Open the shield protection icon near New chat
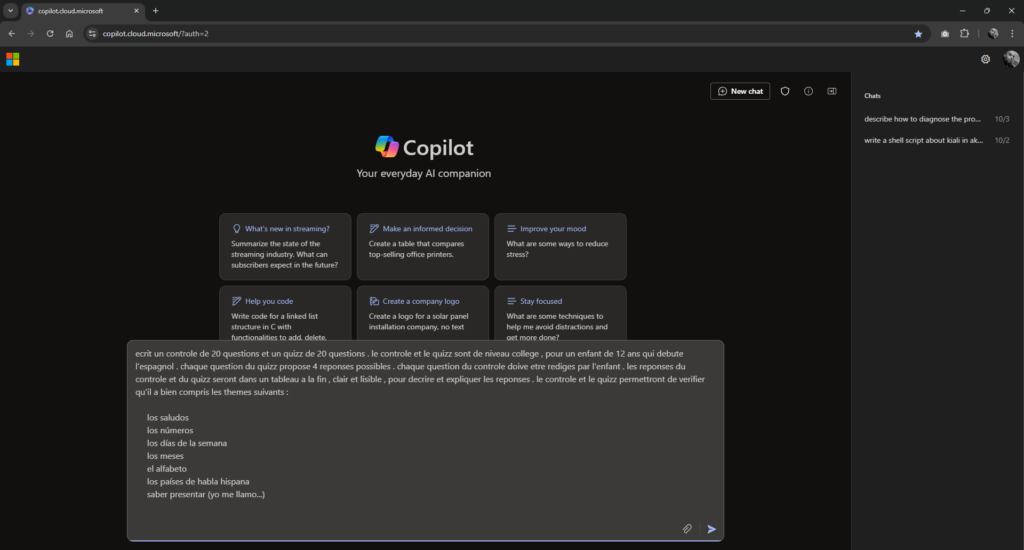 [785, 91]
